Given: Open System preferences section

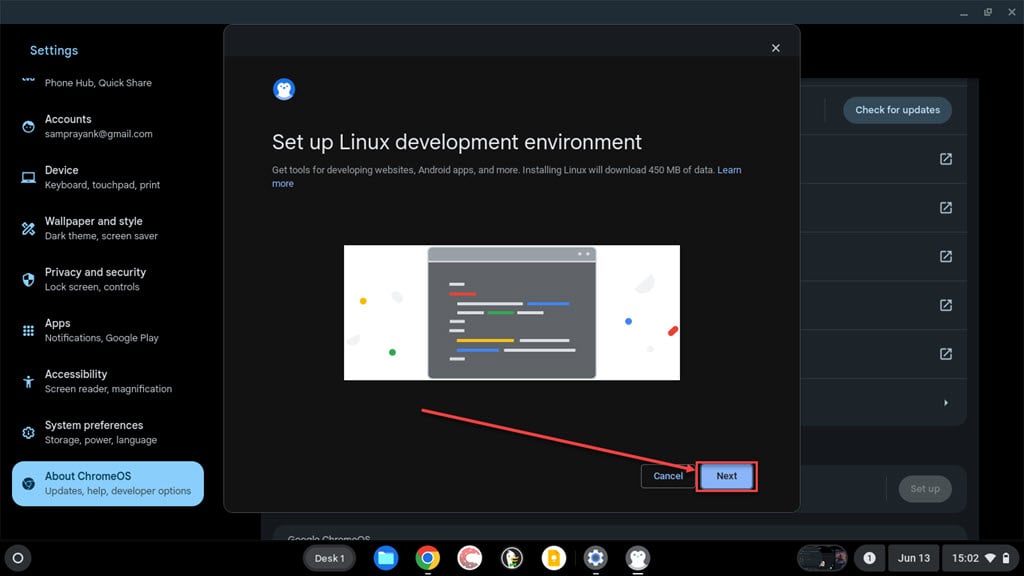Looking at the screenshot, I should tap(108, 432).
